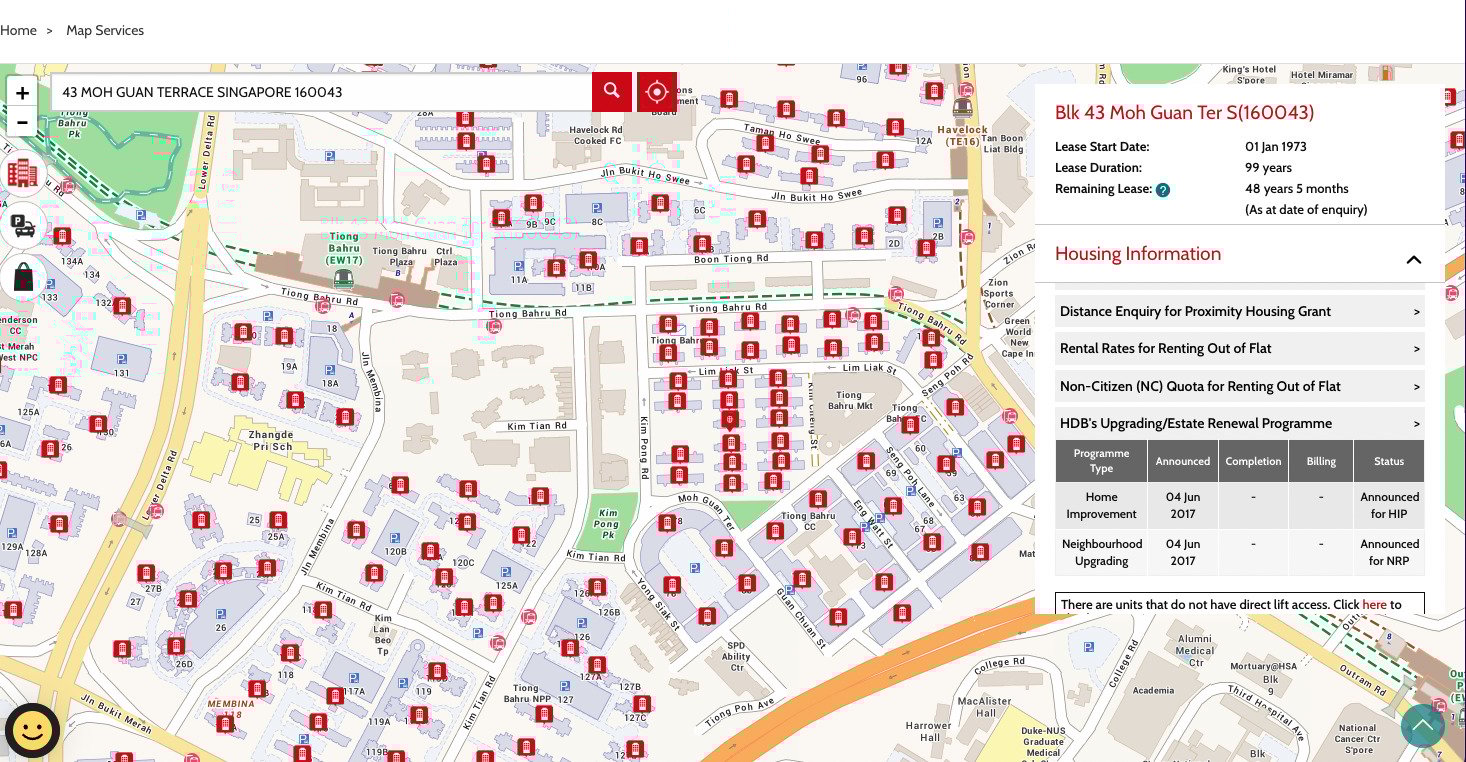Toggle the HDB buildings layer icon
Viewport: 1466px width, 762px height.
pyautogui.click(x=22, y=173)
